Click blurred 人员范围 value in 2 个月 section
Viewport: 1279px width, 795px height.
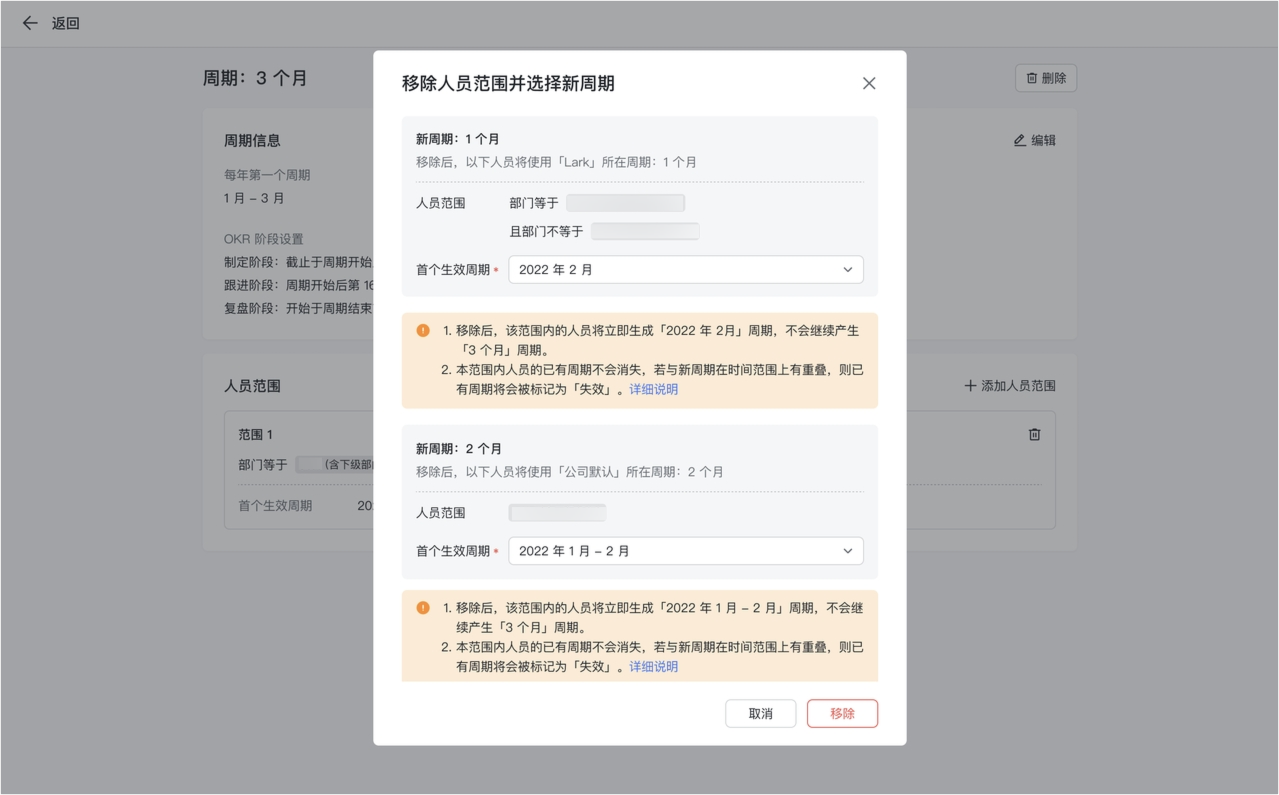pyautogui.click(x=558, y=513)
